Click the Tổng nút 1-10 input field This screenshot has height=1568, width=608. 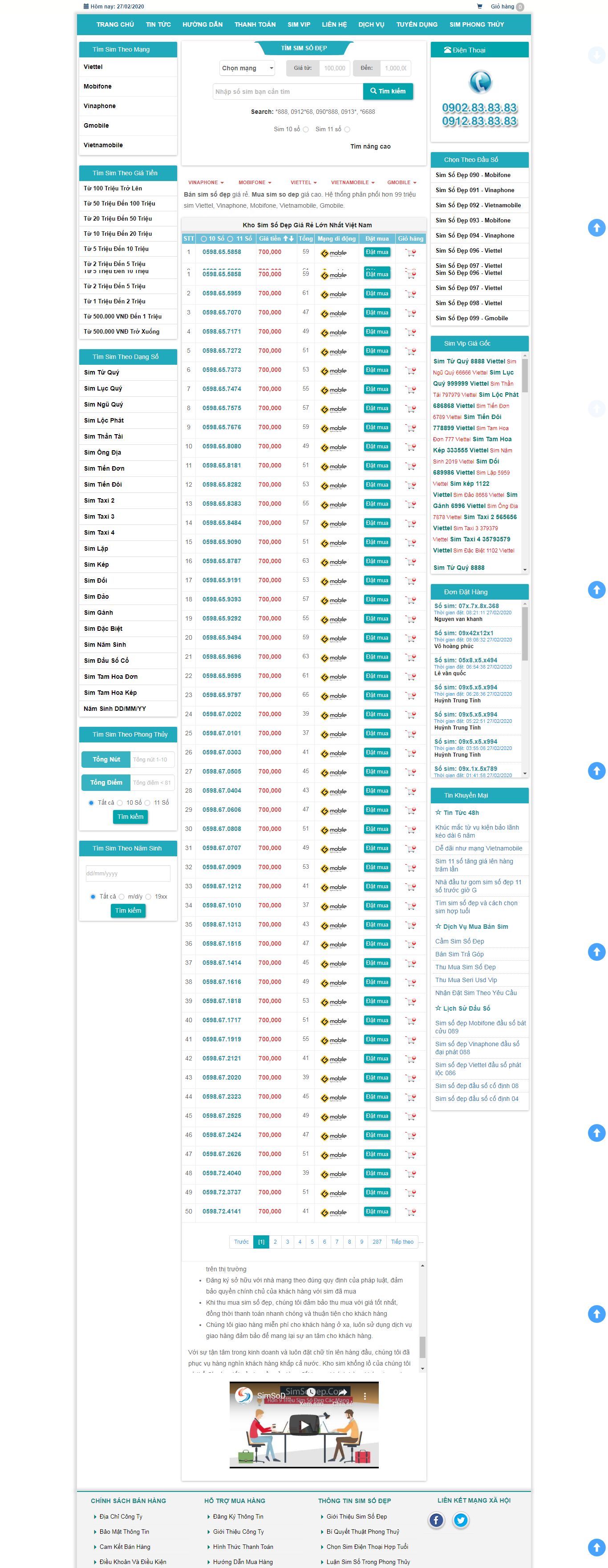coord(152,760)
